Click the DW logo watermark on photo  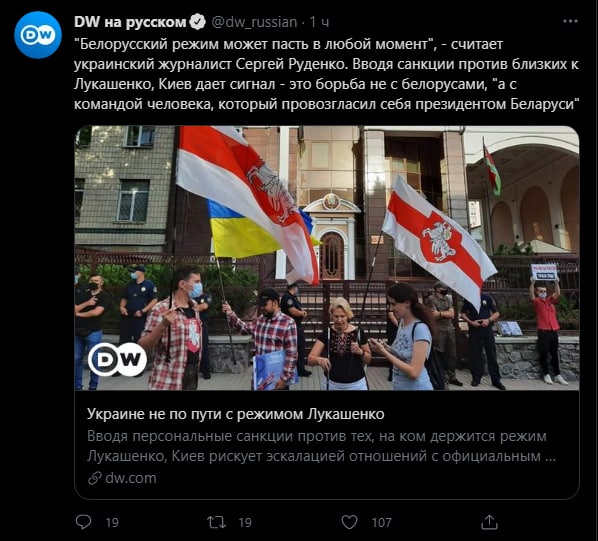coord(117,359)
